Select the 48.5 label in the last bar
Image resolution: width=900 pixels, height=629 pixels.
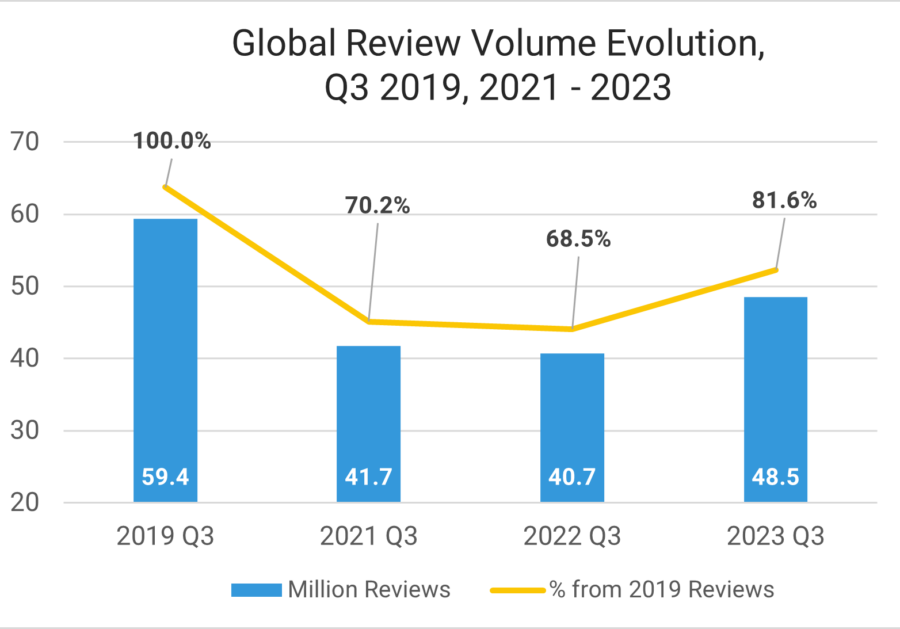(775, 477)
